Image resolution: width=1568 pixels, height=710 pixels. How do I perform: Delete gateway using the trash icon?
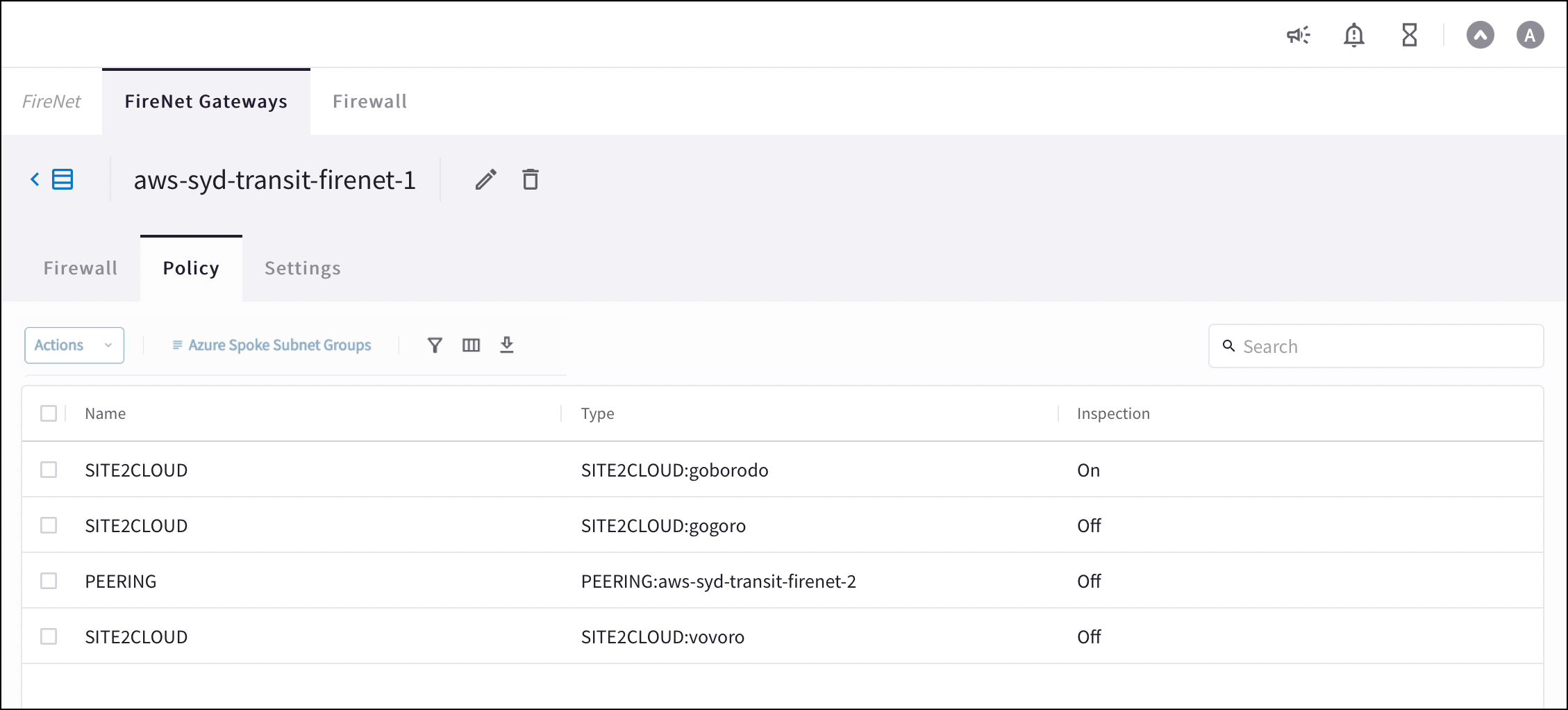[531, 180]
